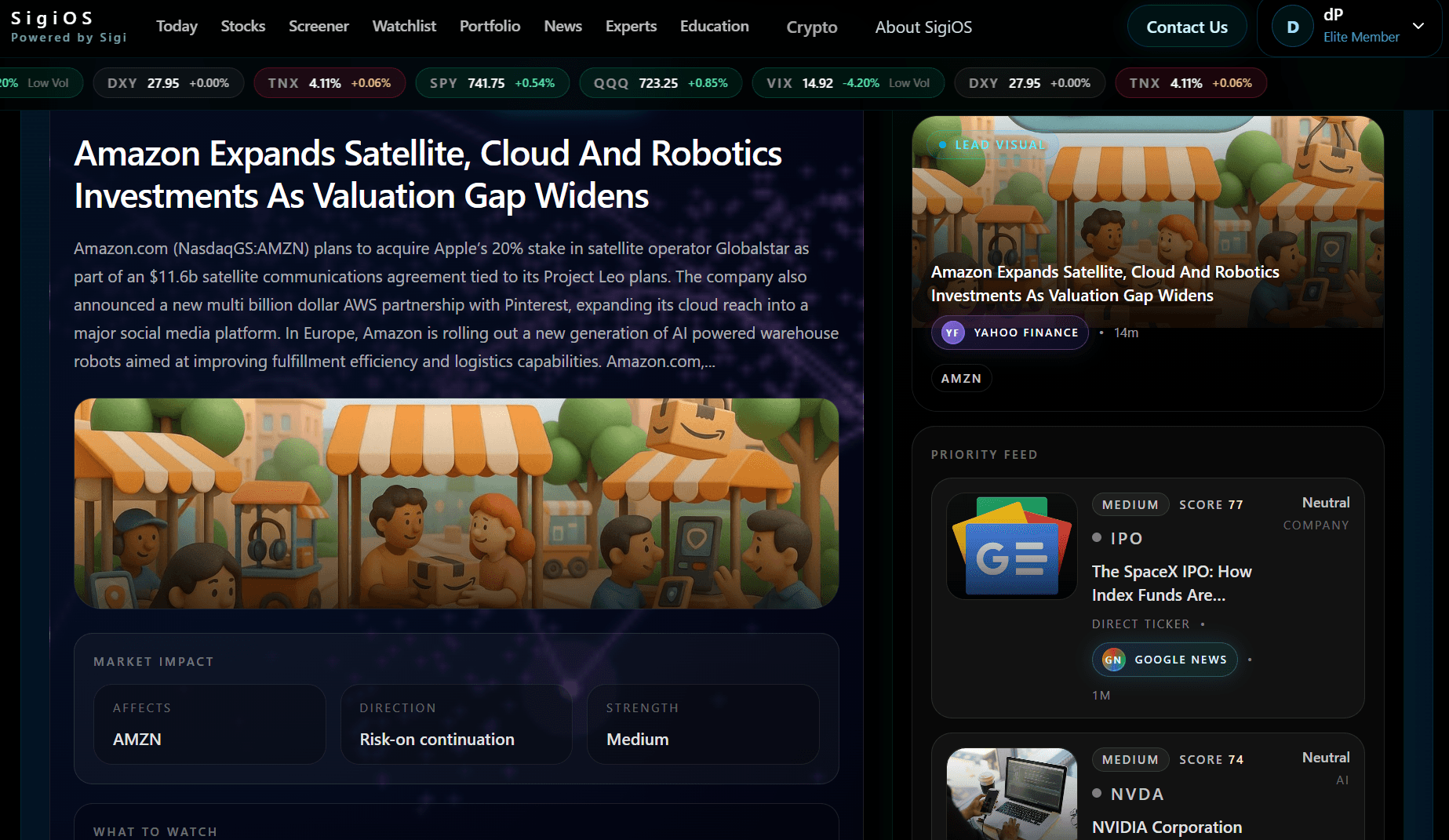This screenshot has height=840, width=1449.
Task: Open The SpaceX IPO headline link
Action: [x=1171, y=583]
